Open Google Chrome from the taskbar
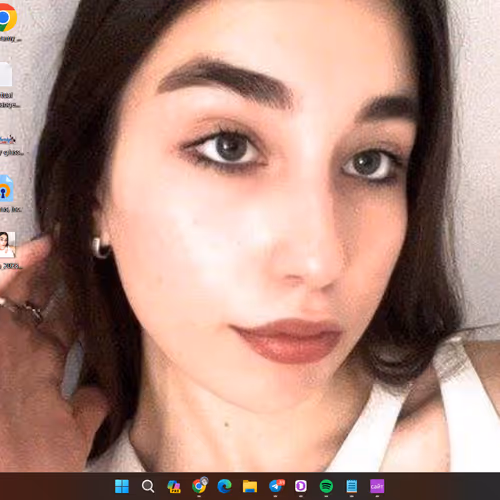Image resolution: width=500 pixels, height=500 pixels. coord(199,486)
